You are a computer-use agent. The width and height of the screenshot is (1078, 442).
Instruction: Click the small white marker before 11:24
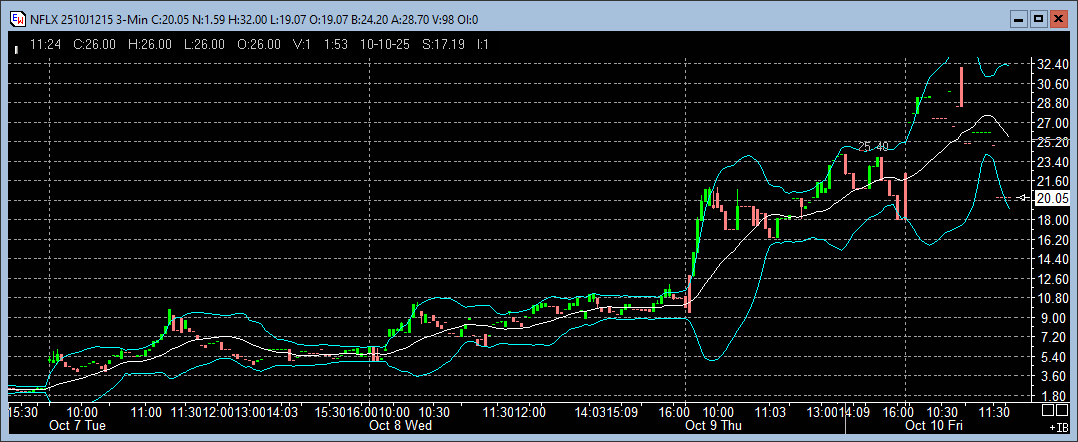click(x=17, y=46)
